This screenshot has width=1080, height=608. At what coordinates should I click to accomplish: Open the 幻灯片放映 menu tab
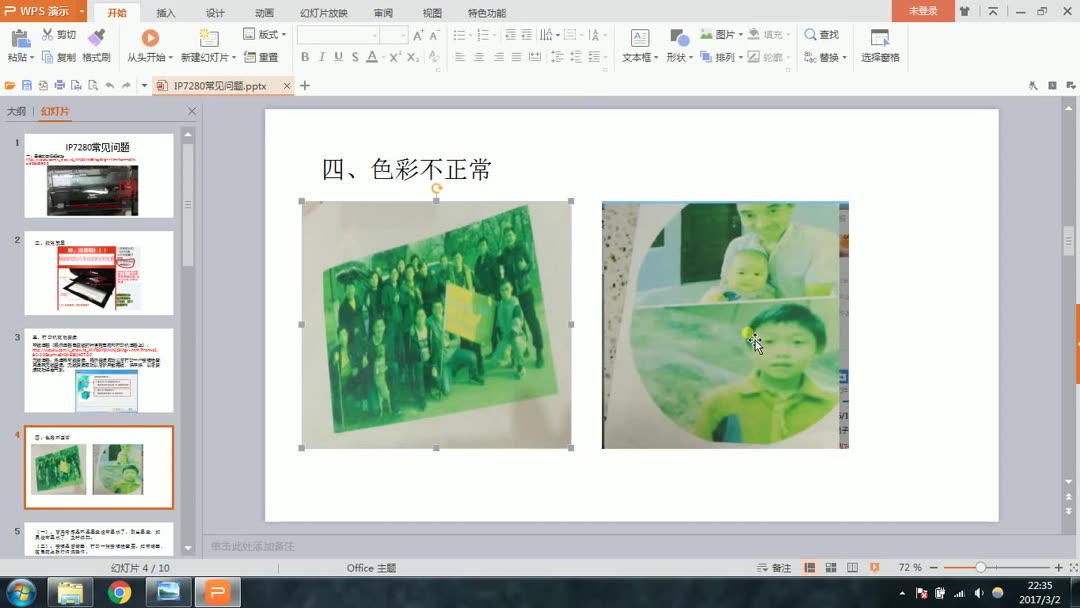click(327, 13)
